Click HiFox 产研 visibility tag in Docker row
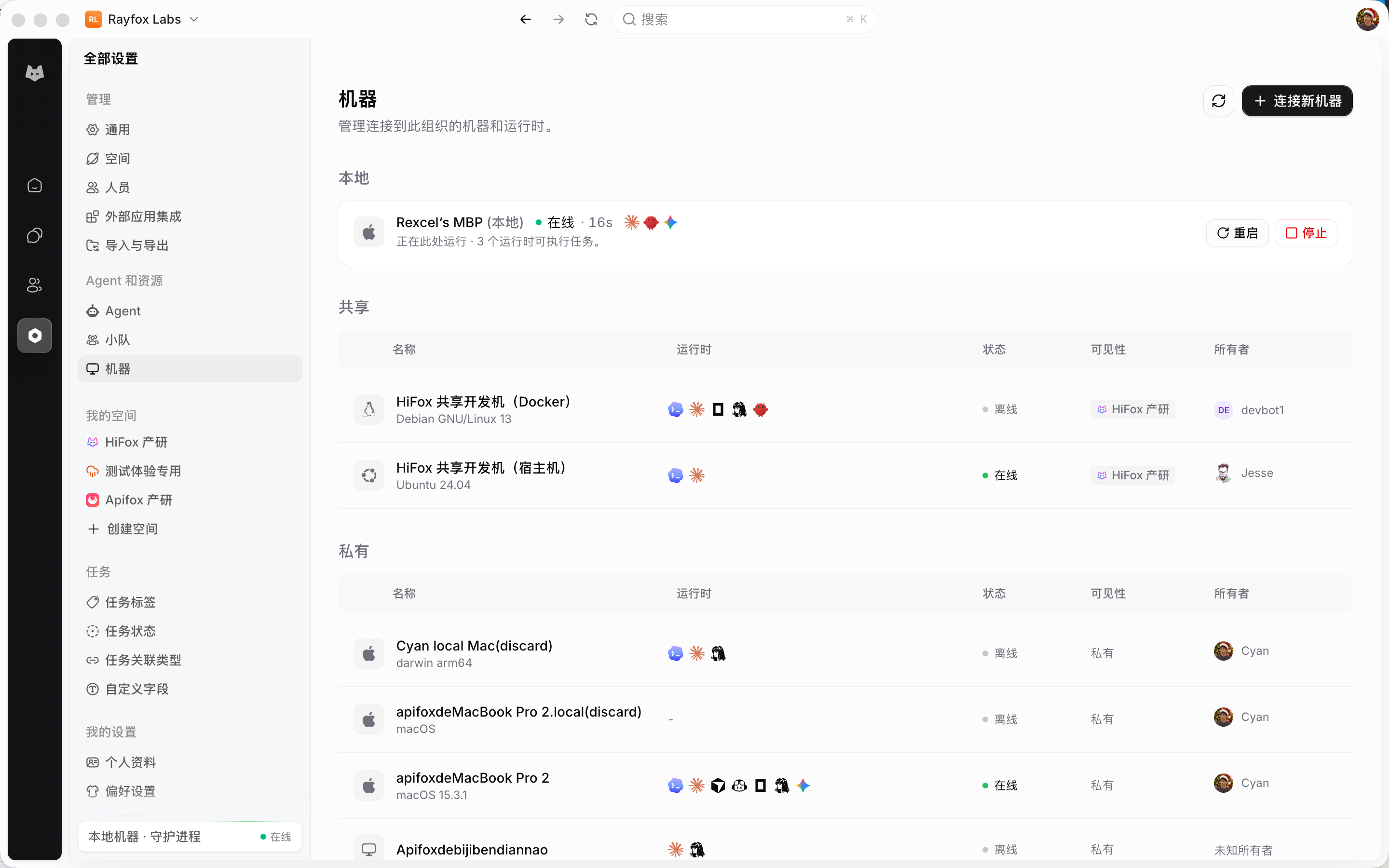This screenshot has height=868, width=1389. click(1132, 409)
